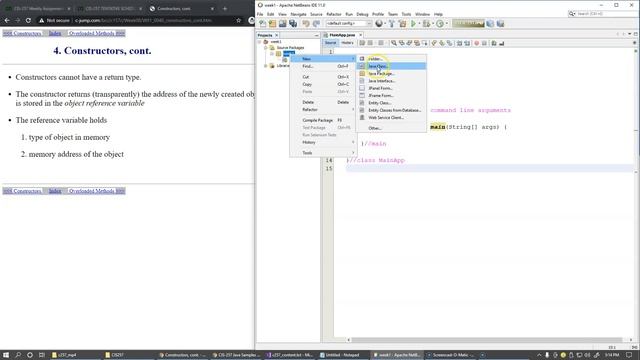This screenshot has width=640, height=360.
Task: Click the green Run Project icon
Action: (x=413, y=24)
